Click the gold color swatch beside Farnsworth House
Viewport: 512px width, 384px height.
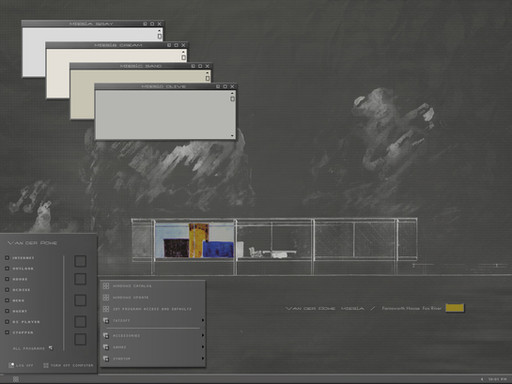tap(455, 308)
